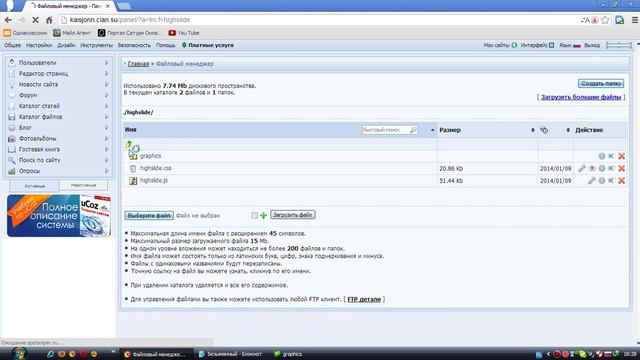Go back in browser history

pyautogui.click(x=8, y=20)
